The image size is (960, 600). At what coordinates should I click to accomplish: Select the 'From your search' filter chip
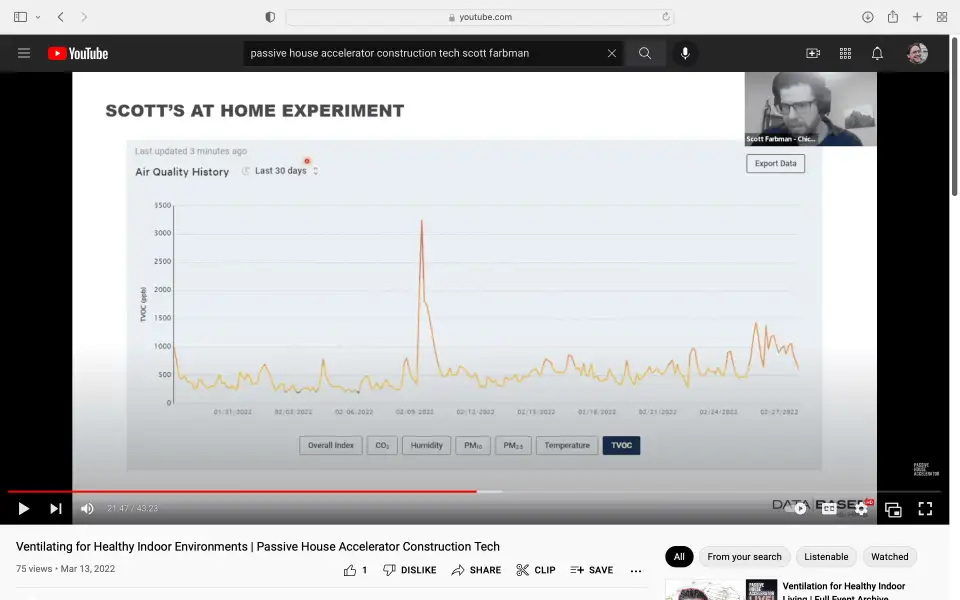(744, 557)
